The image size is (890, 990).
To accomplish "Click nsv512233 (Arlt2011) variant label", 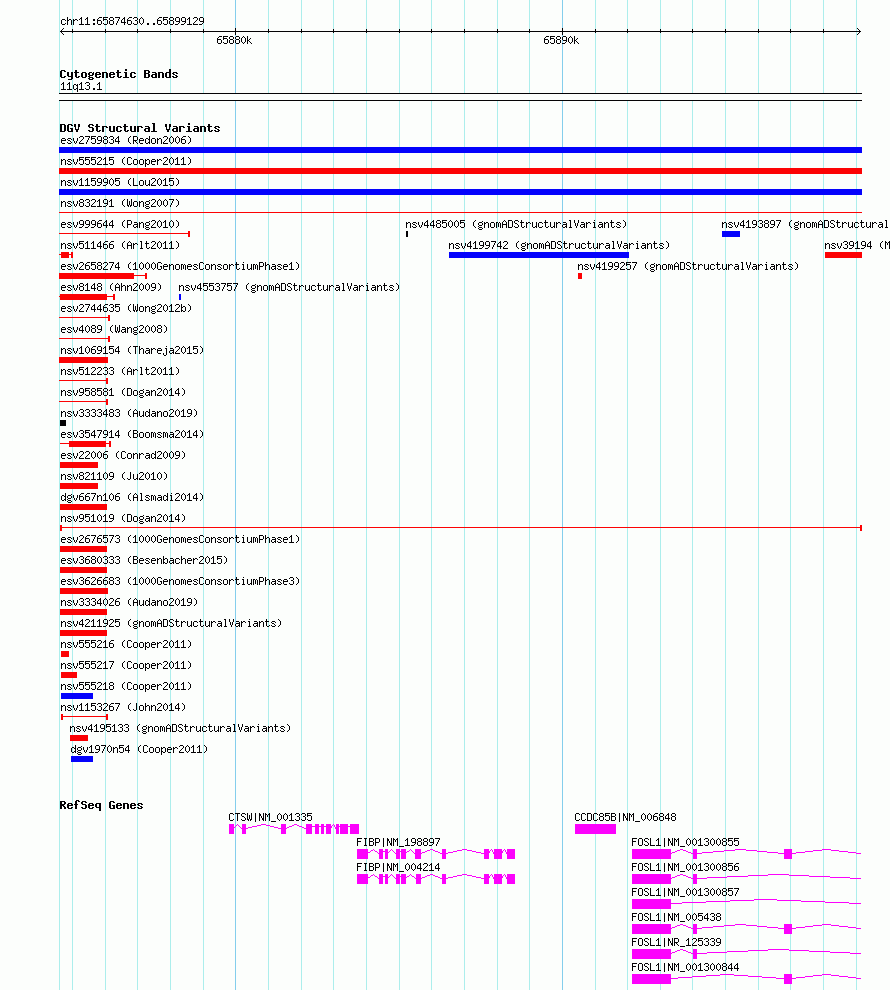I will [x=120, y=371].
